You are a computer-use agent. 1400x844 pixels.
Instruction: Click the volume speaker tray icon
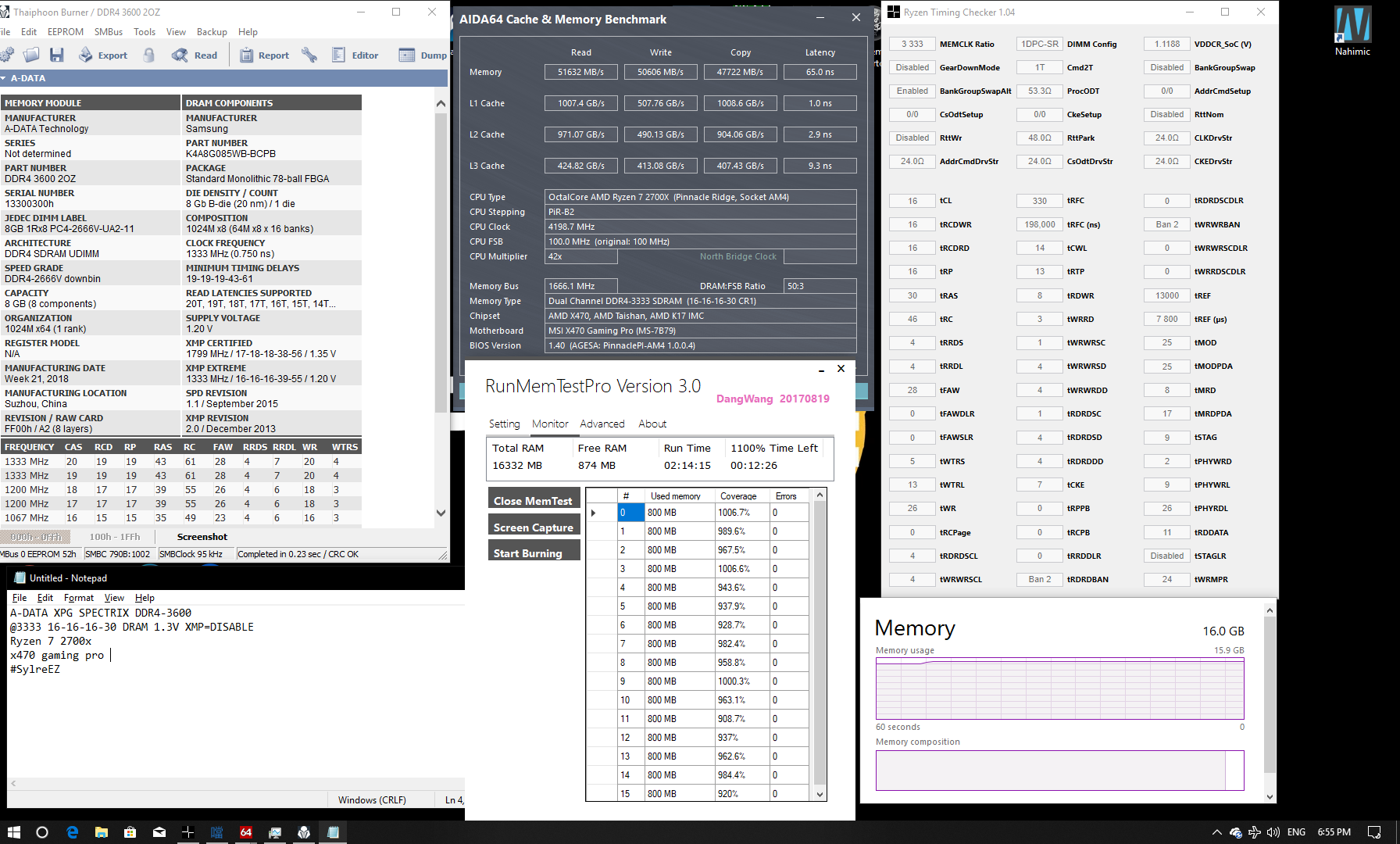1273,832
